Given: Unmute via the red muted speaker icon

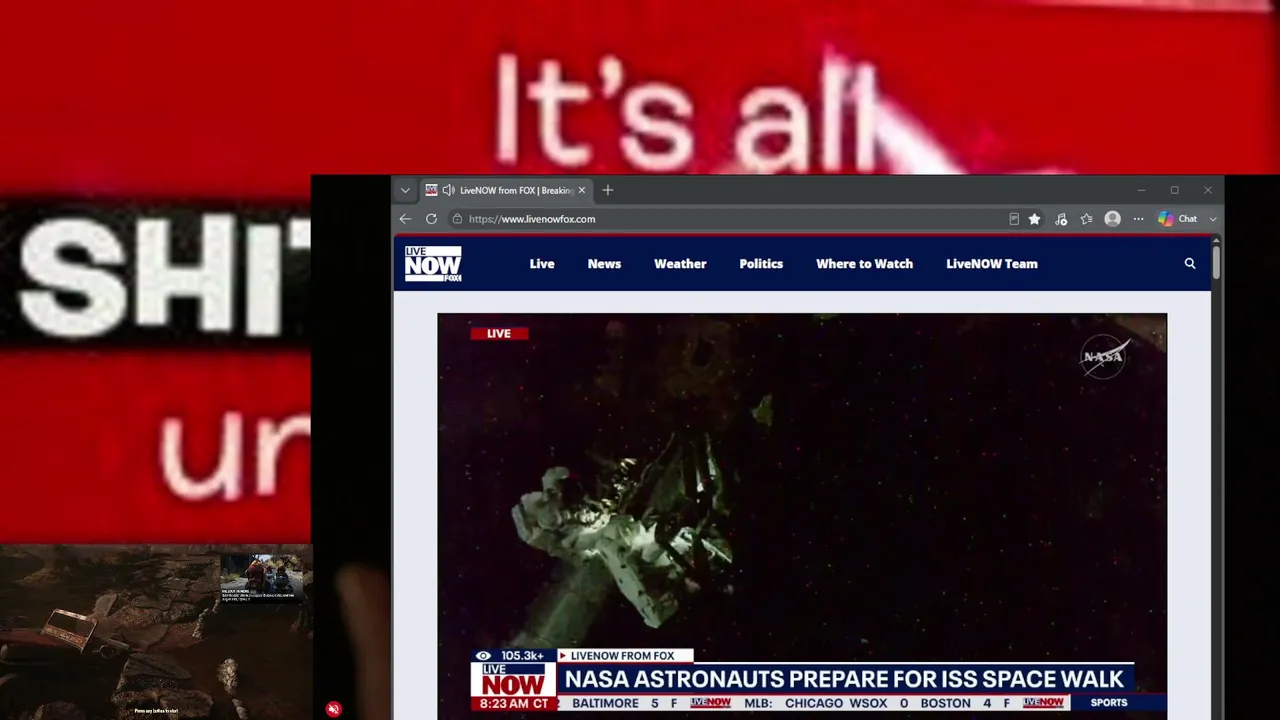Looking at the screenshot, I should coord(334,709).
